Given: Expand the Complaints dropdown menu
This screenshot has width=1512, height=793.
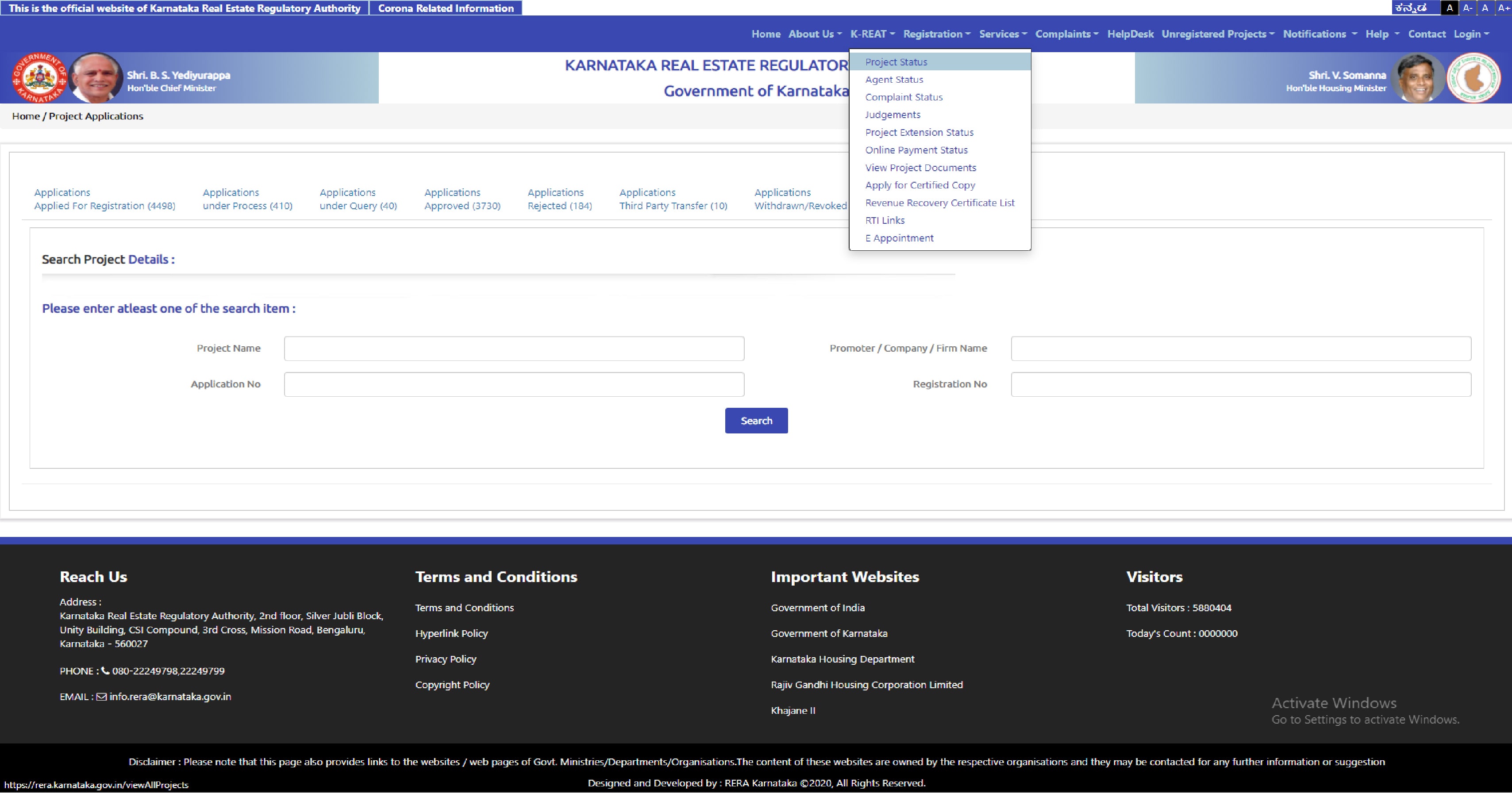Looking at the screenshot, I should click(1066, 34).
